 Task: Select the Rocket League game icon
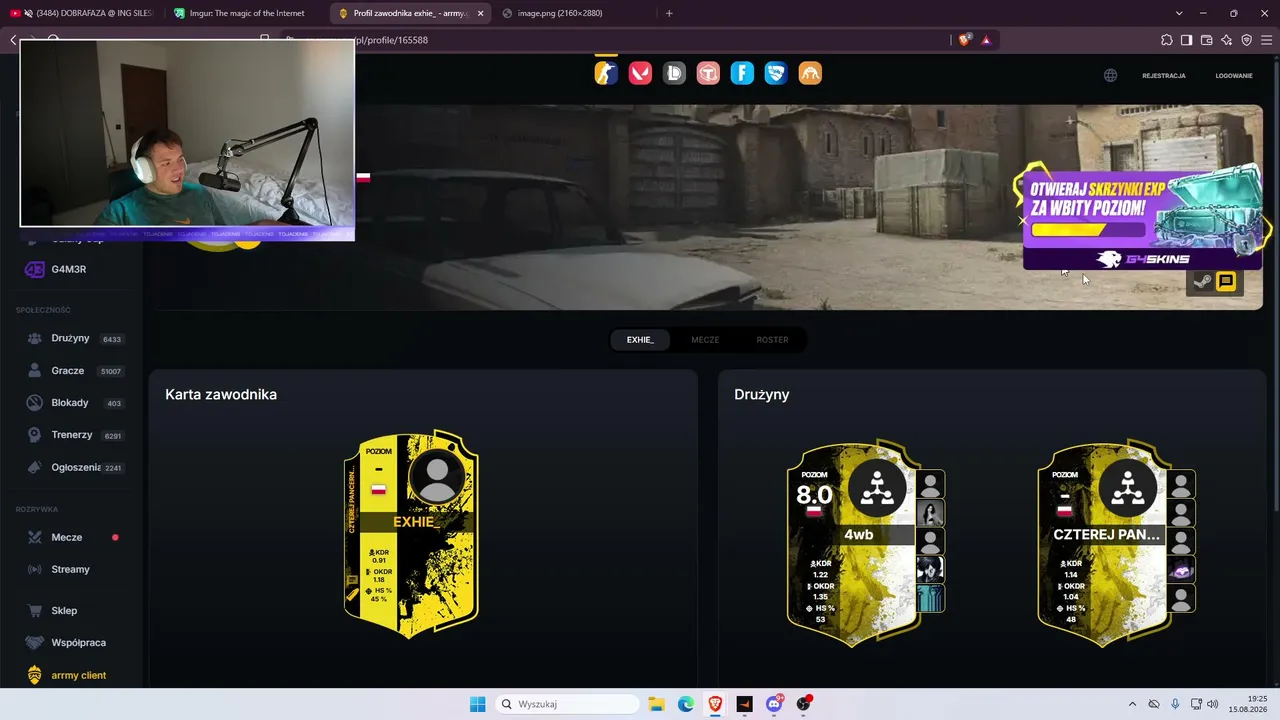point(776,73)
